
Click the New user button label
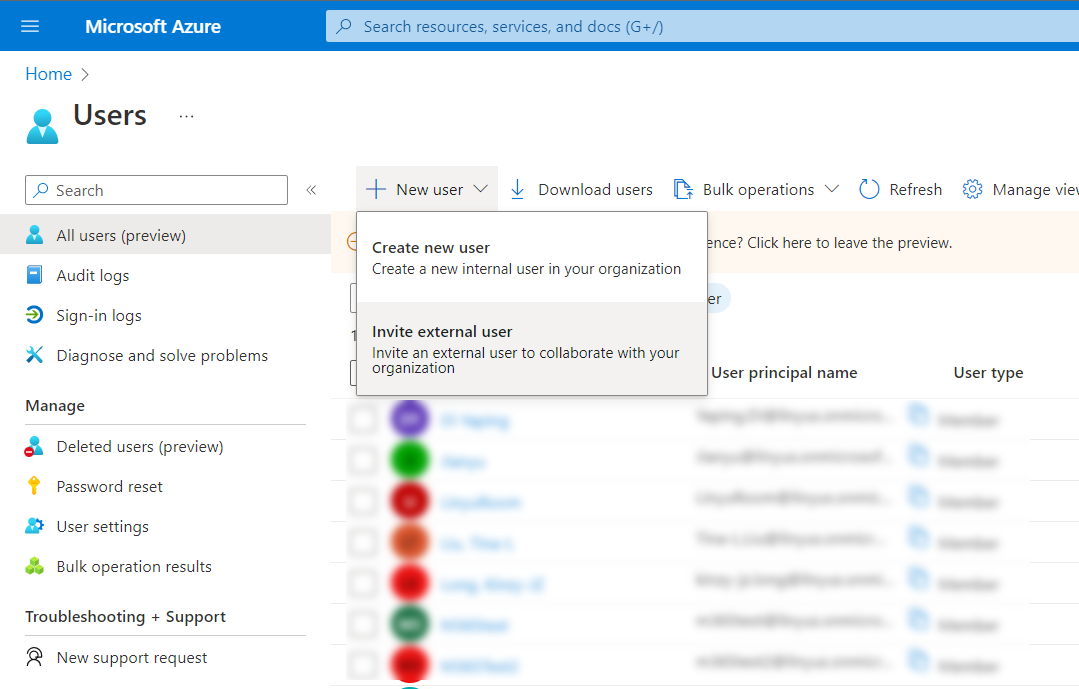pos(429,189)
